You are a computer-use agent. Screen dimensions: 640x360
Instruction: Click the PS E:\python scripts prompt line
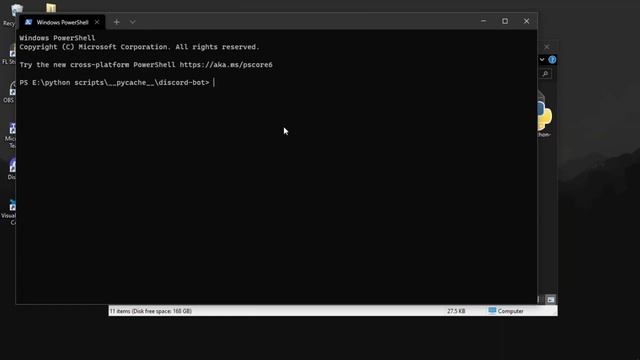coord(114,82)
